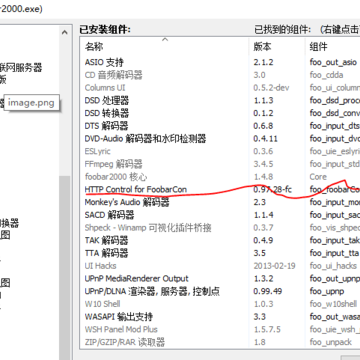The width and height of the screenshot is (360, 360).
Task: Click the left panel scrollbar thumb
Action: [x=64, y=268]
